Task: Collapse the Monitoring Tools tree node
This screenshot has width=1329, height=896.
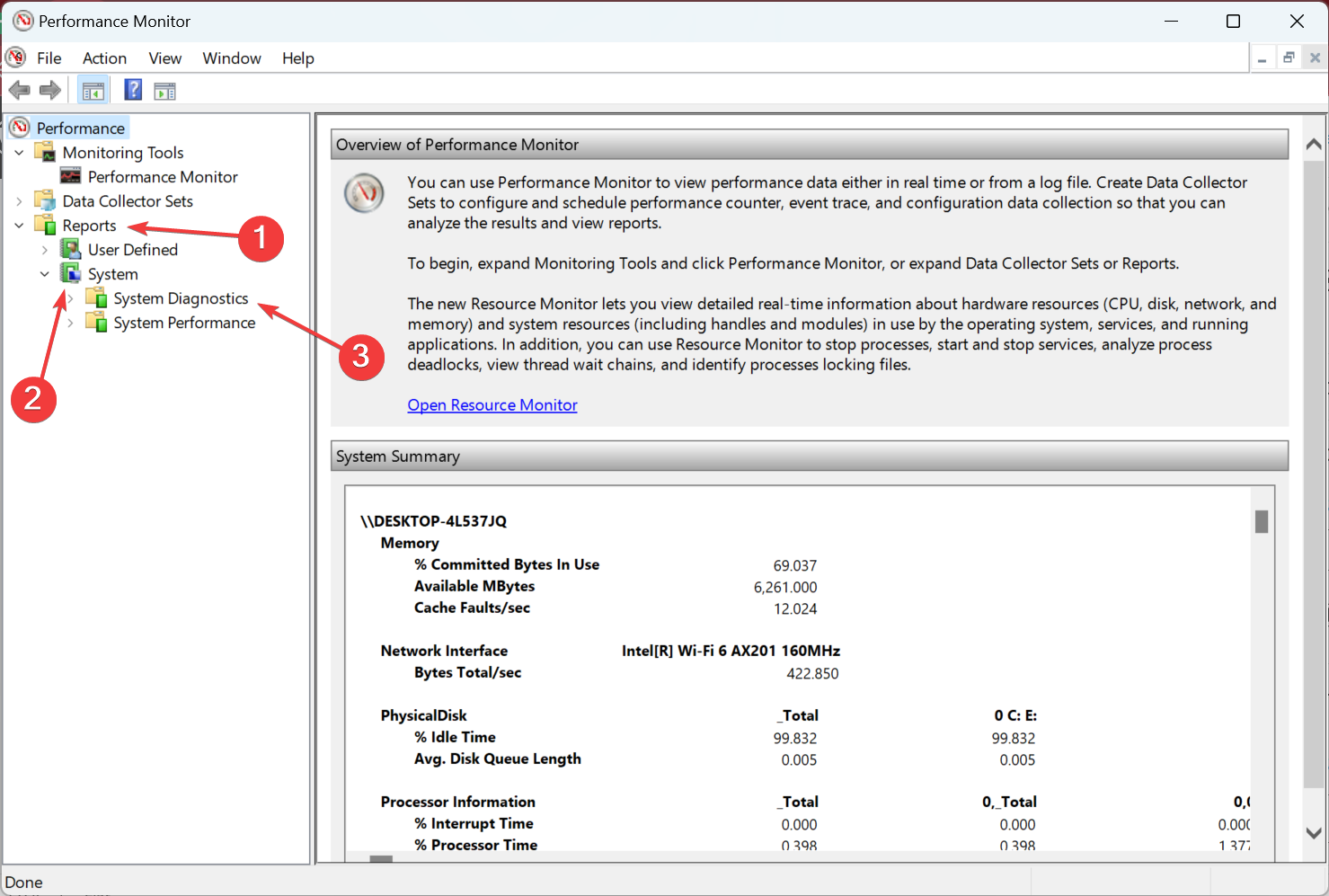Action: coord(19,153)
